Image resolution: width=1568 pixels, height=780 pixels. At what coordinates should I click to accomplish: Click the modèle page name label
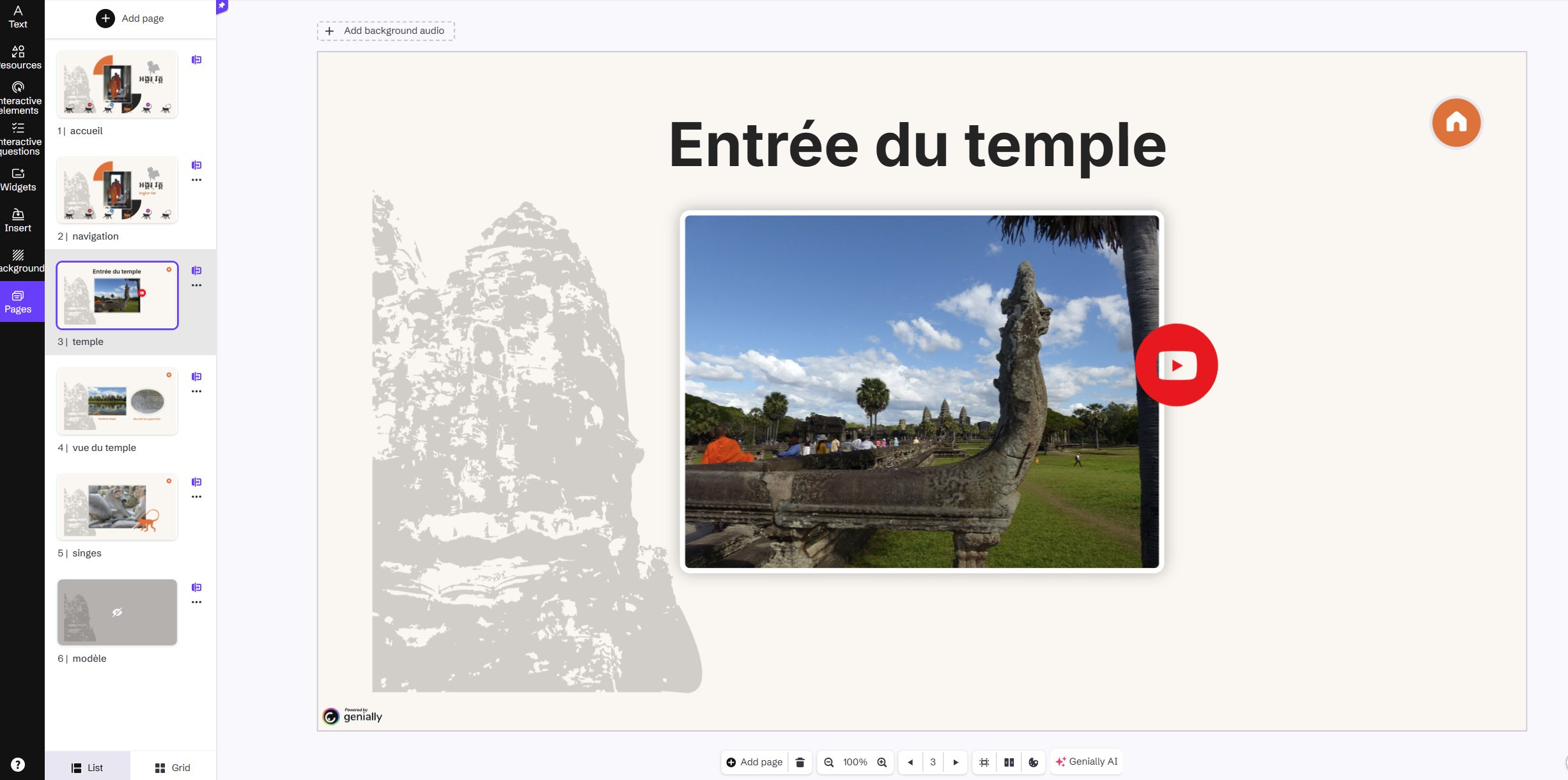tap(89, 659)
